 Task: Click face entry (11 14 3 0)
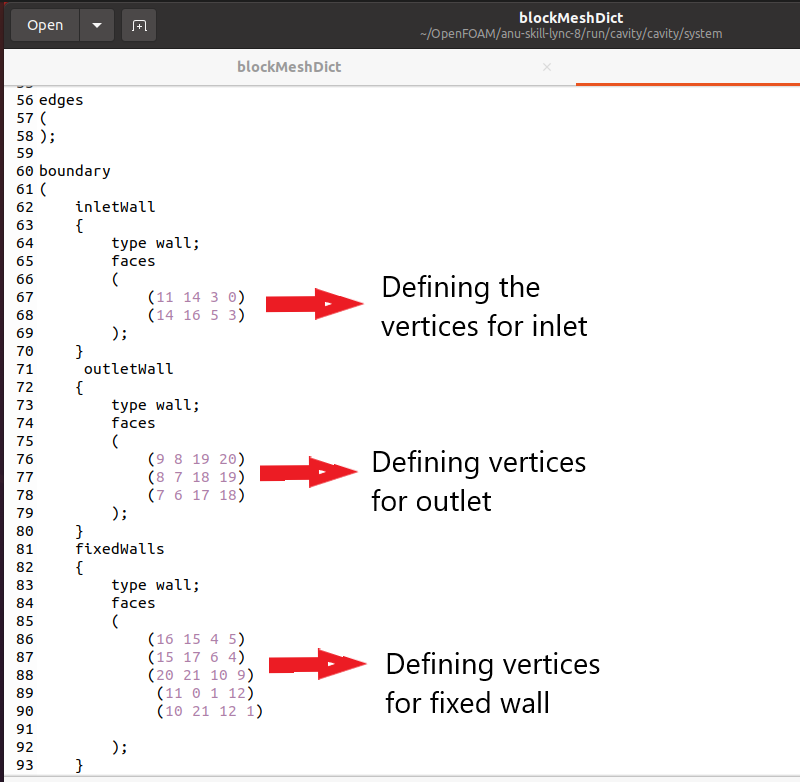[x=195, y=297]
